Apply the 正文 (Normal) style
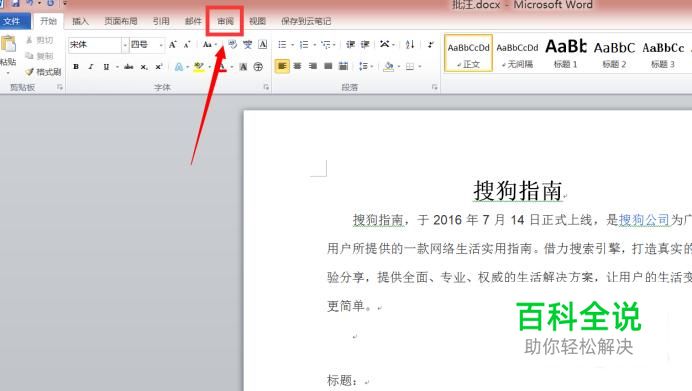 [468, 53]
